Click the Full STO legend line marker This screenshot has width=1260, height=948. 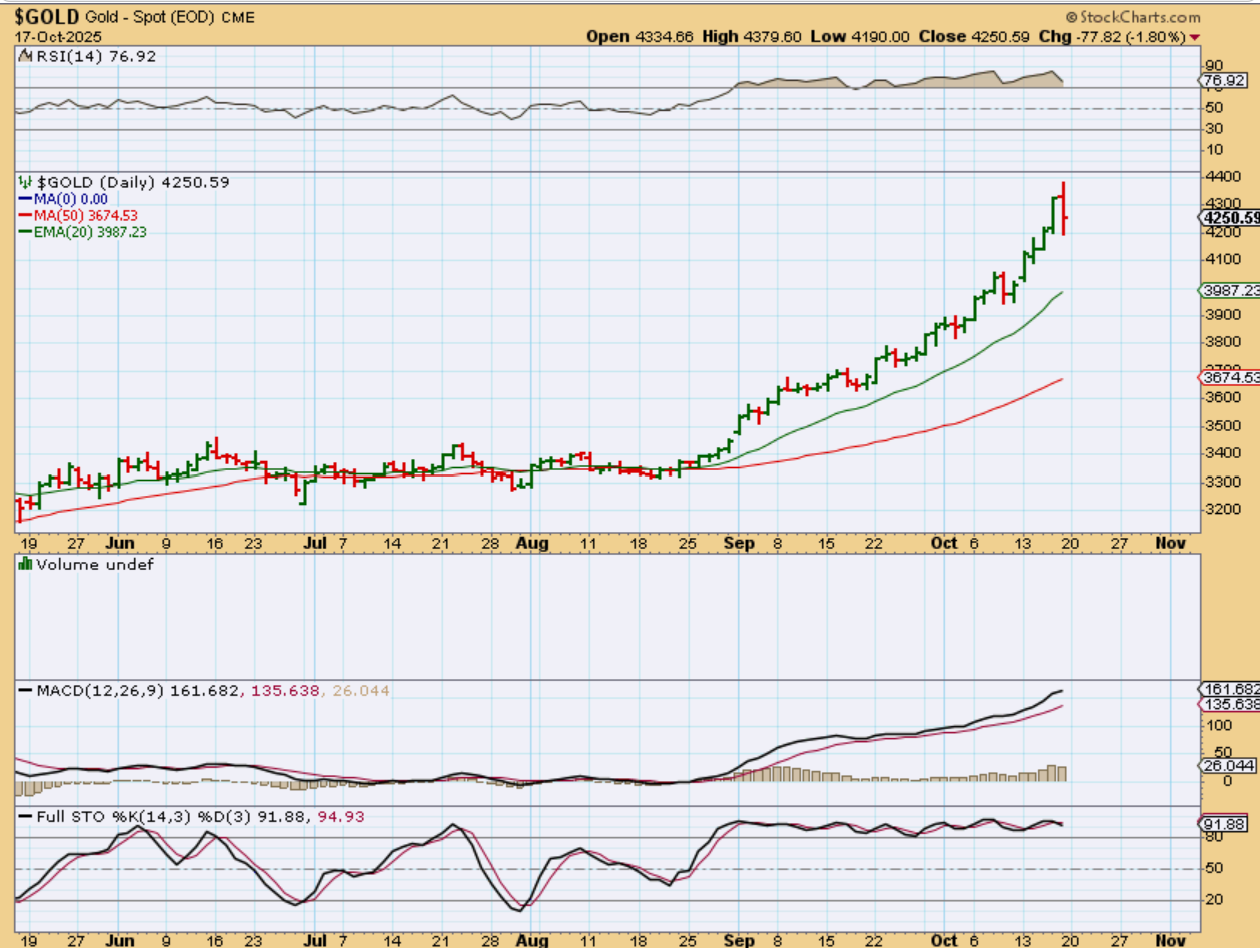[25, 817]
